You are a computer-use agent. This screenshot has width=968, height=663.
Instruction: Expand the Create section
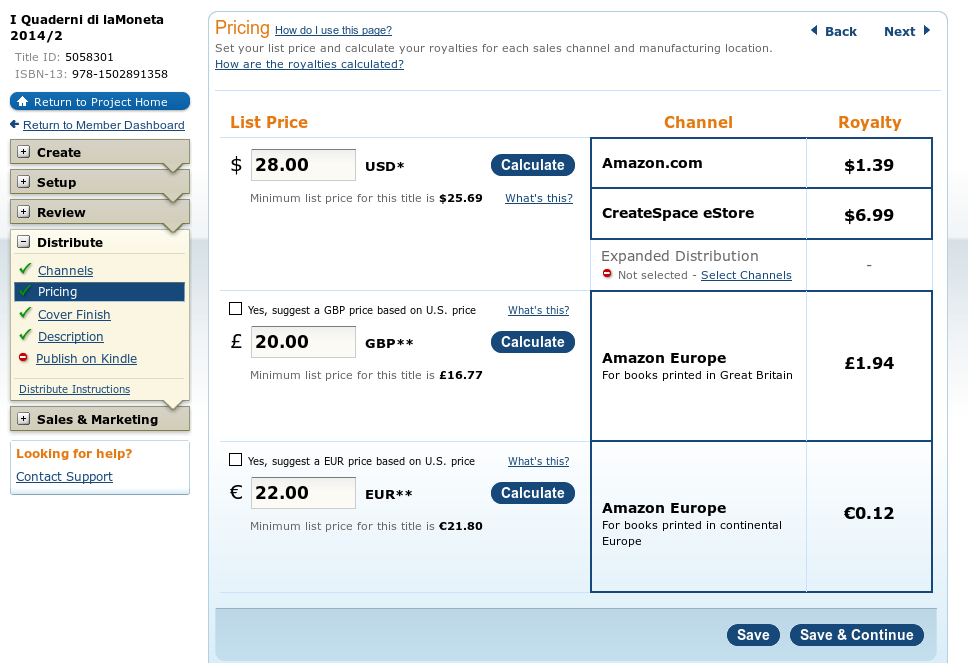point(23,152)
